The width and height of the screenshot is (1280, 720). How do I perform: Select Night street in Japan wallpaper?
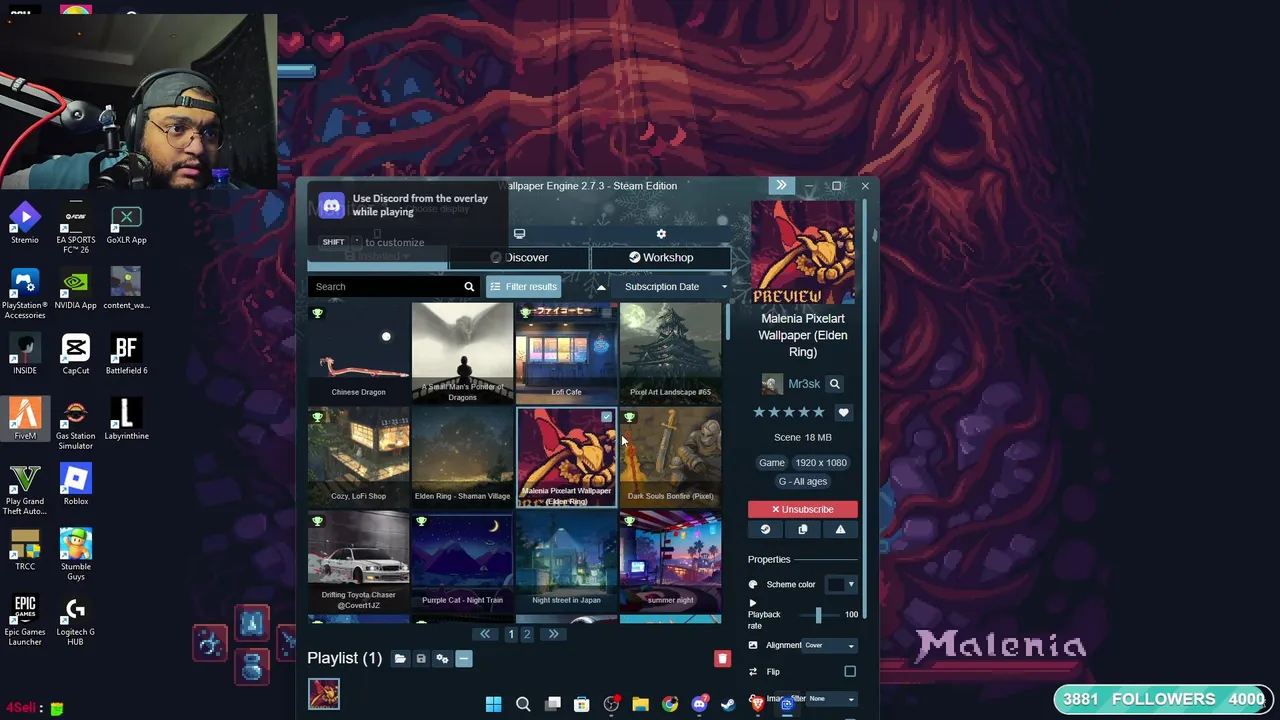click(566, 561)
